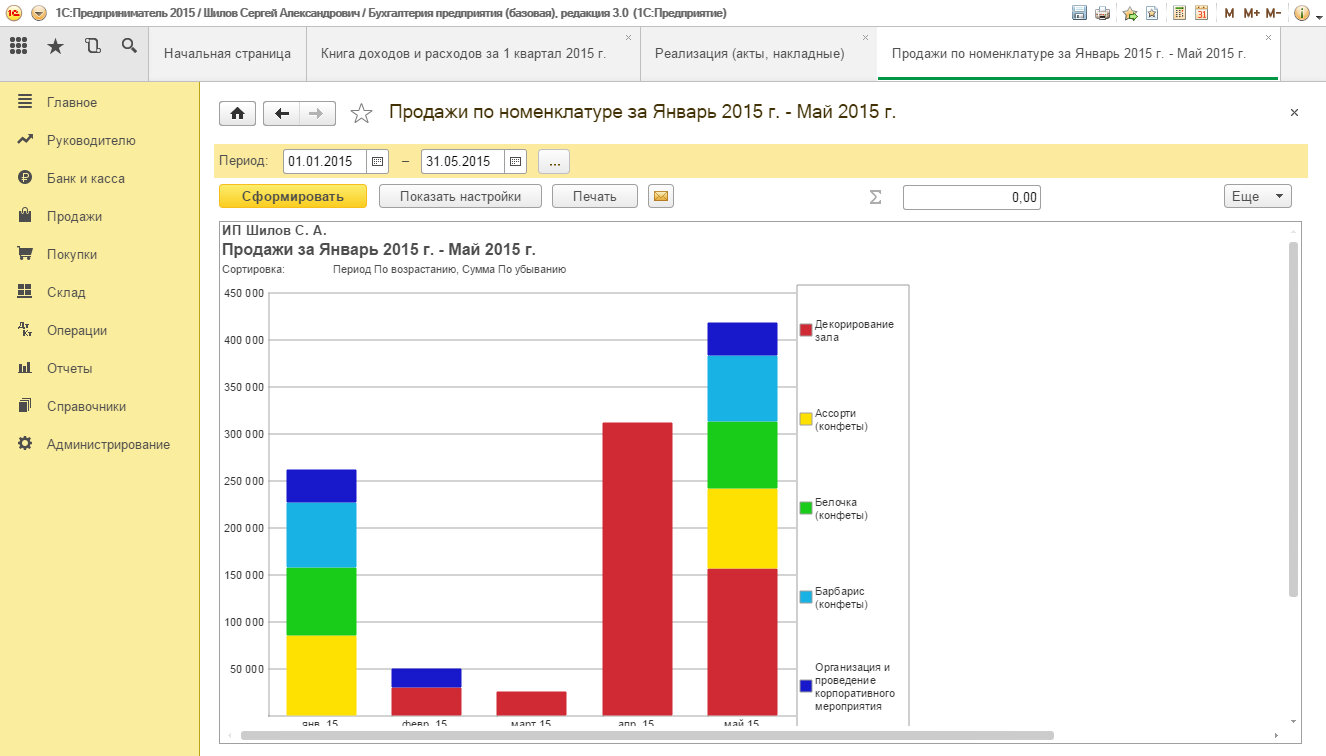Screen dimensions: 1326x756
Task: Open the calculator from top toolbar
Action: coord(1180,13)
